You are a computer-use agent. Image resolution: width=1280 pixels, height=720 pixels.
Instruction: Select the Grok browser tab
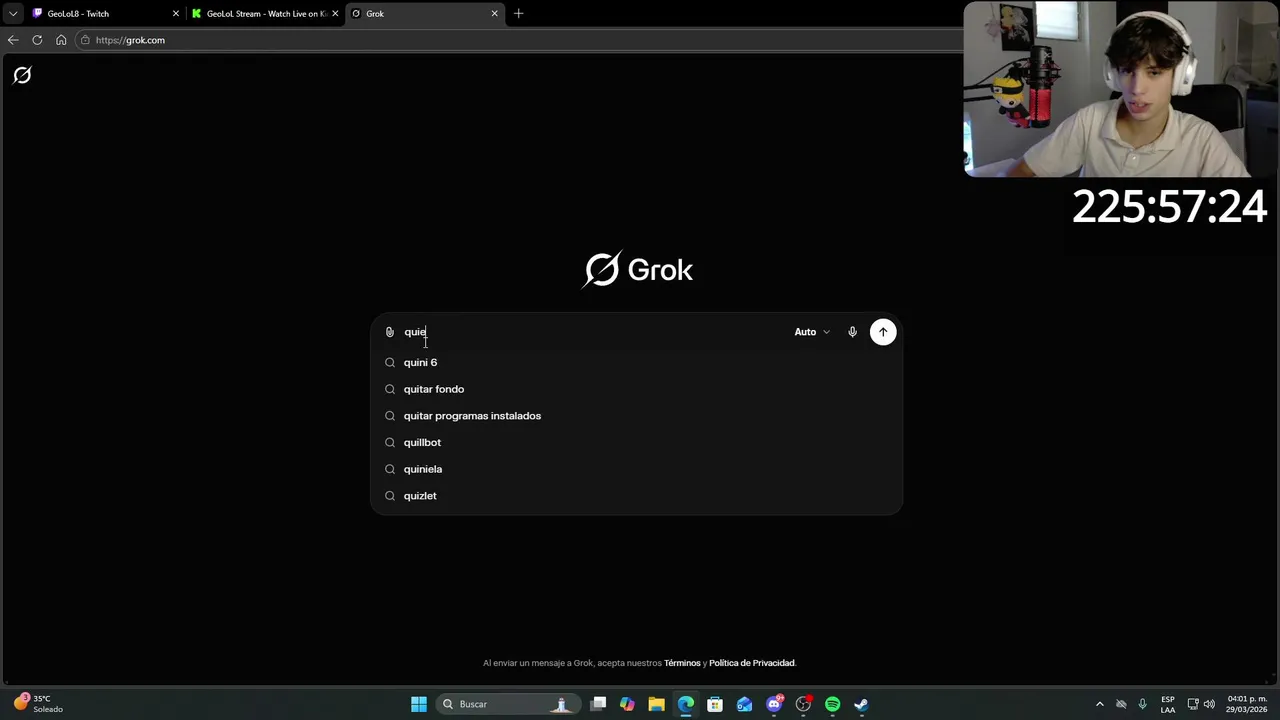point(424,14)
